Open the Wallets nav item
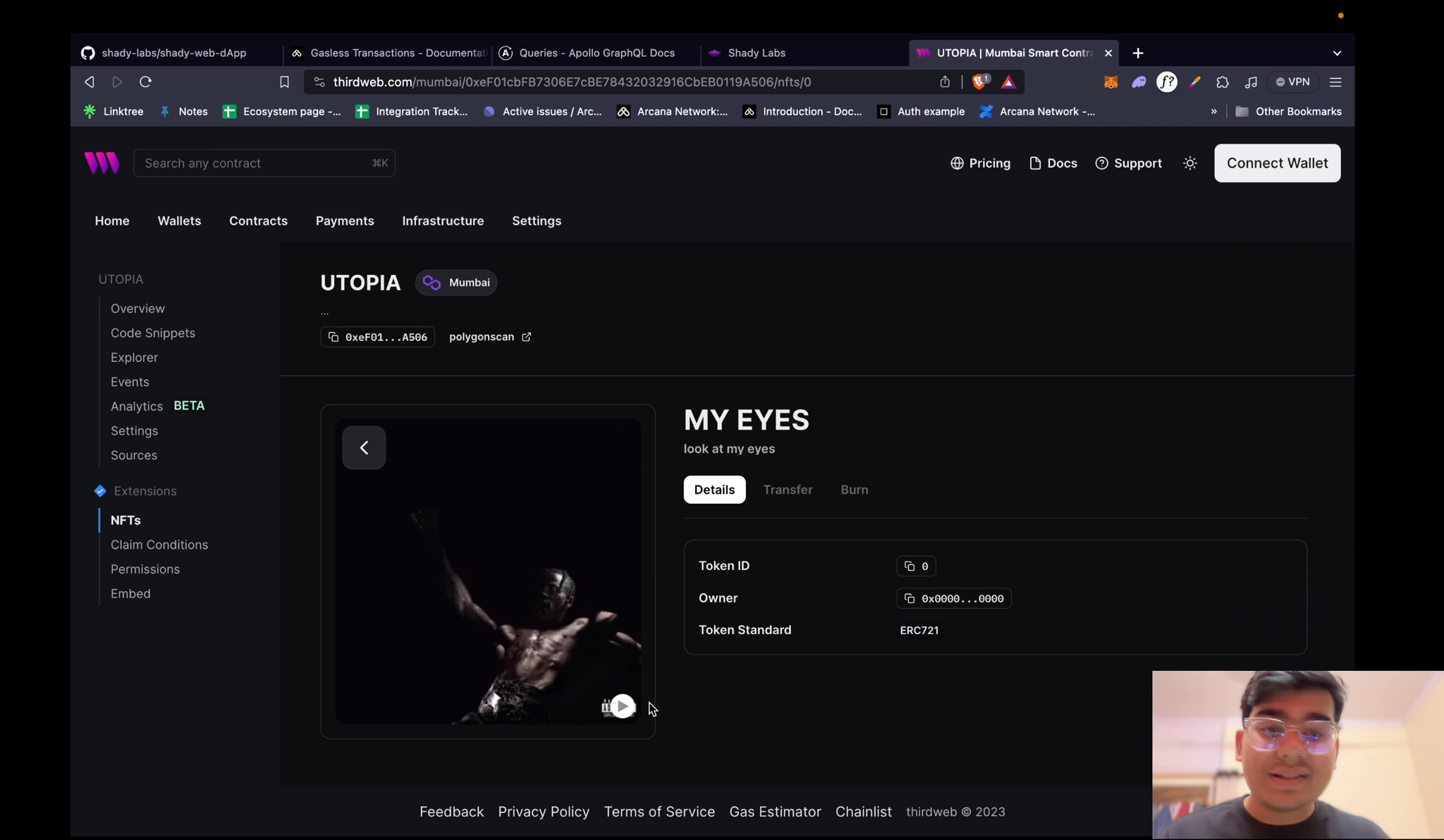The height and width of the screenshot is (840, 1444). (x=179, y=221)
